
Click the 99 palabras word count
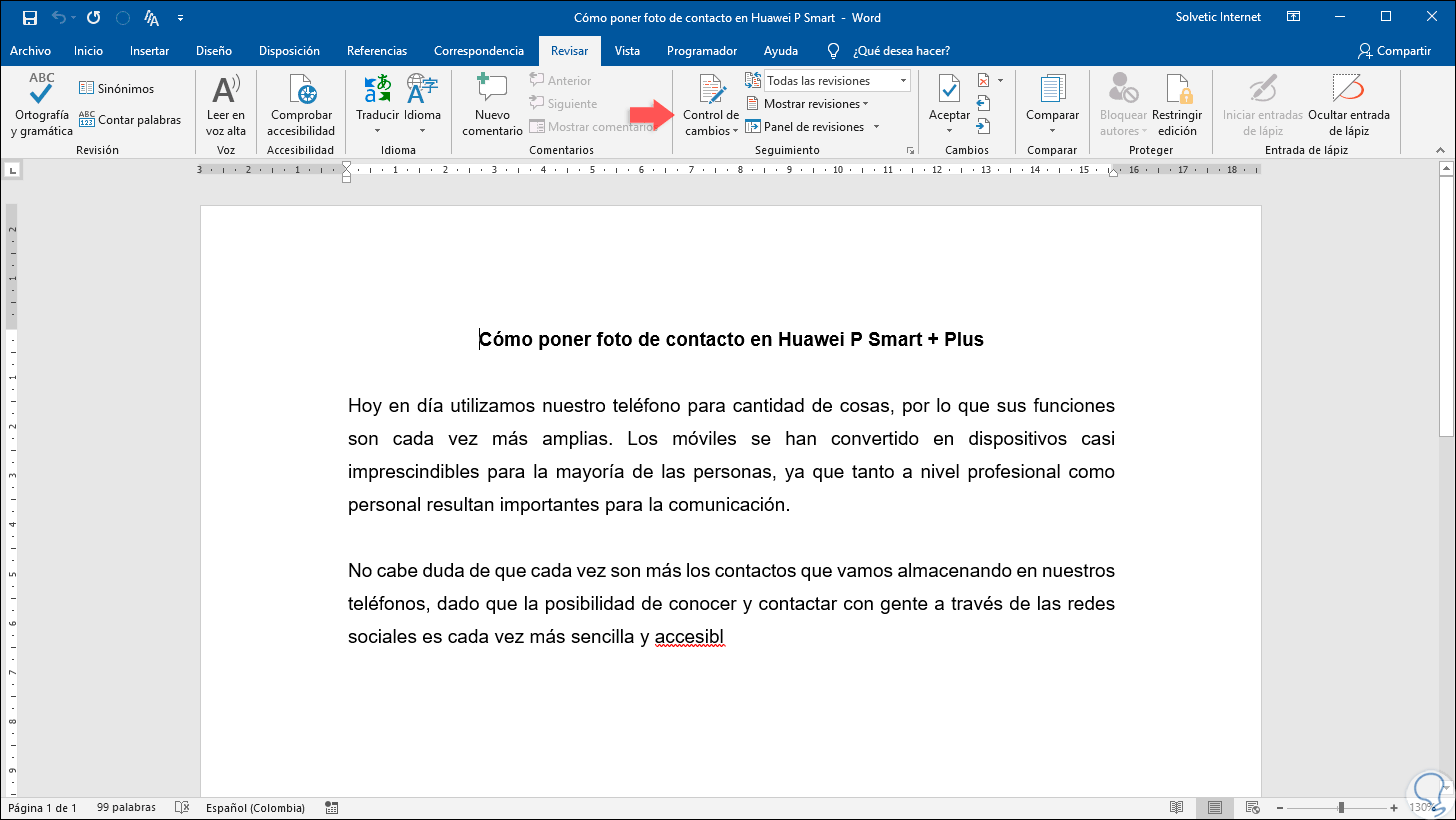coord(124,808)
